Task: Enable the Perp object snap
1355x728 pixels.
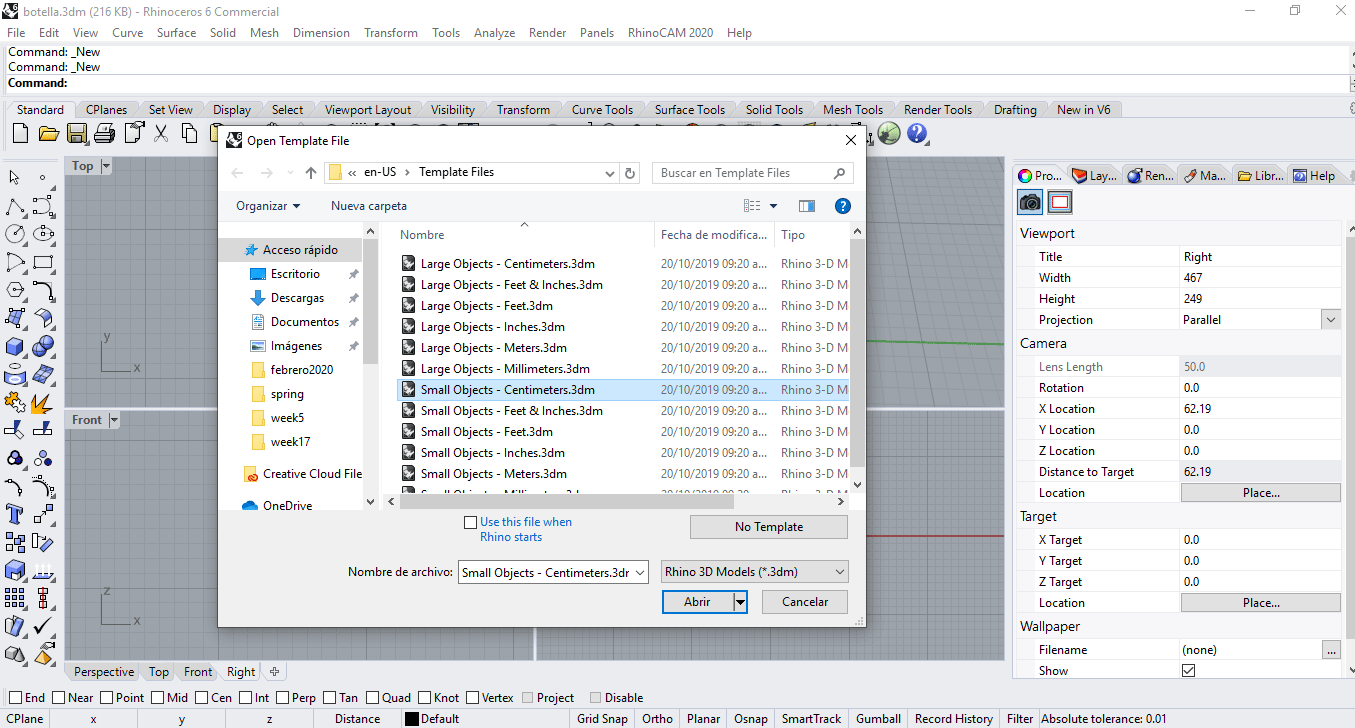Action: tap(282, 698)
